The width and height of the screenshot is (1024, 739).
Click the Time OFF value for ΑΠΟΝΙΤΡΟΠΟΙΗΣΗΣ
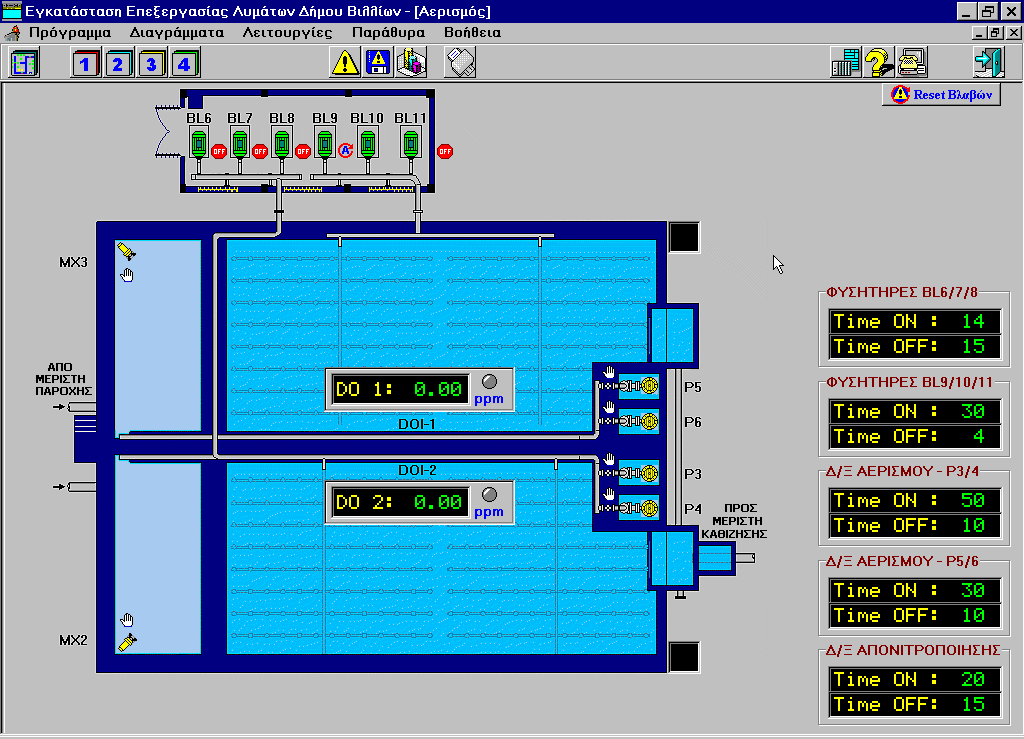[972, 704]
